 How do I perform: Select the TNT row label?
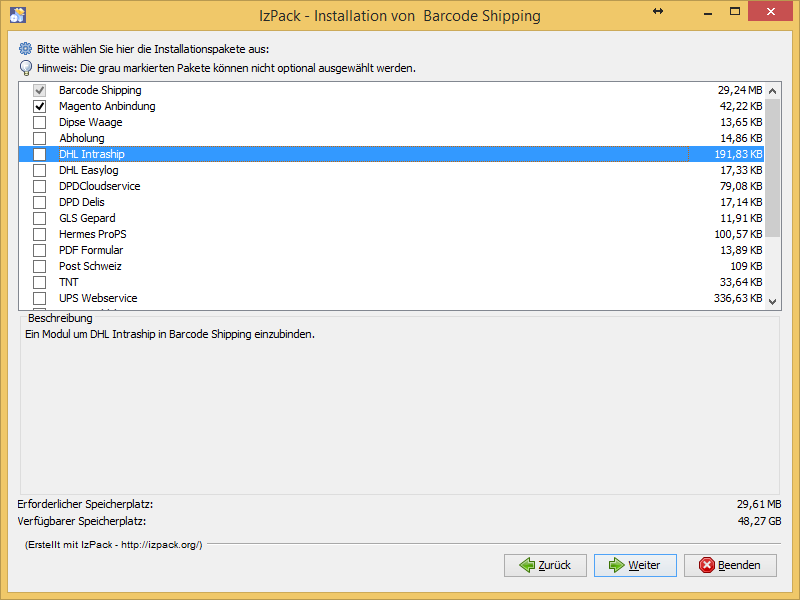(x=69, y=282)
